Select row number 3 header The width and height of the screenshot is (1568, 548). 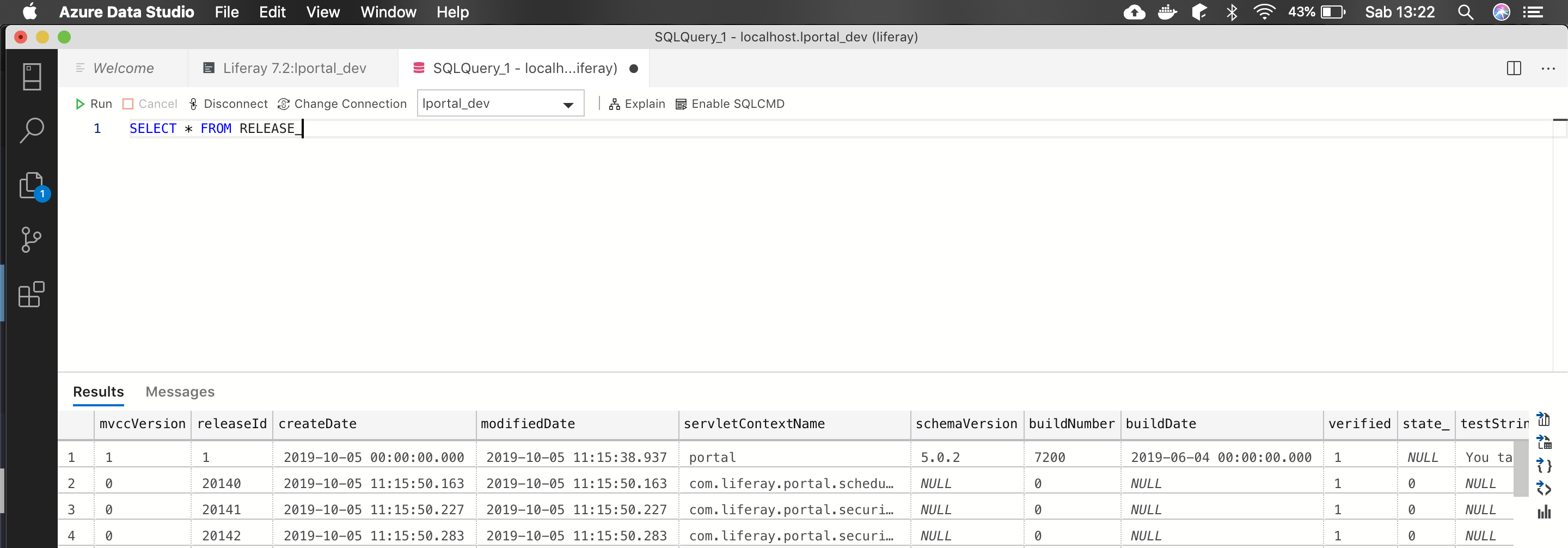(76, 510)
